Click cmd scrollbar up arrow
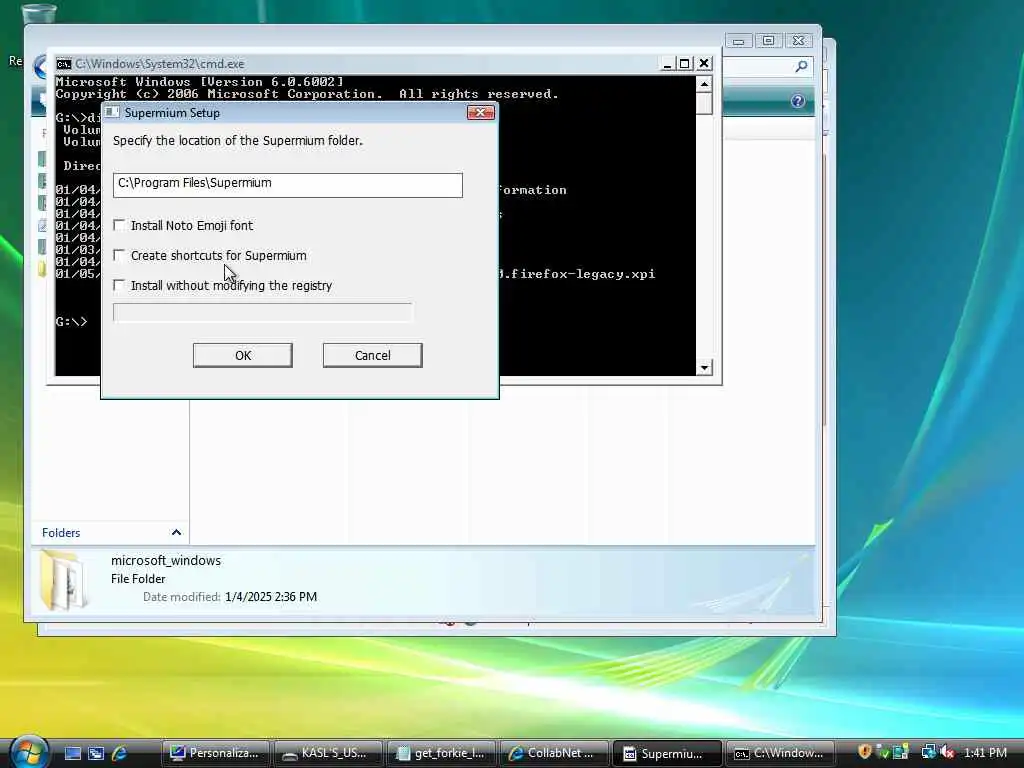Image resolution: width=1024 pixels, height=768 pixels. [x=704, y=84]
